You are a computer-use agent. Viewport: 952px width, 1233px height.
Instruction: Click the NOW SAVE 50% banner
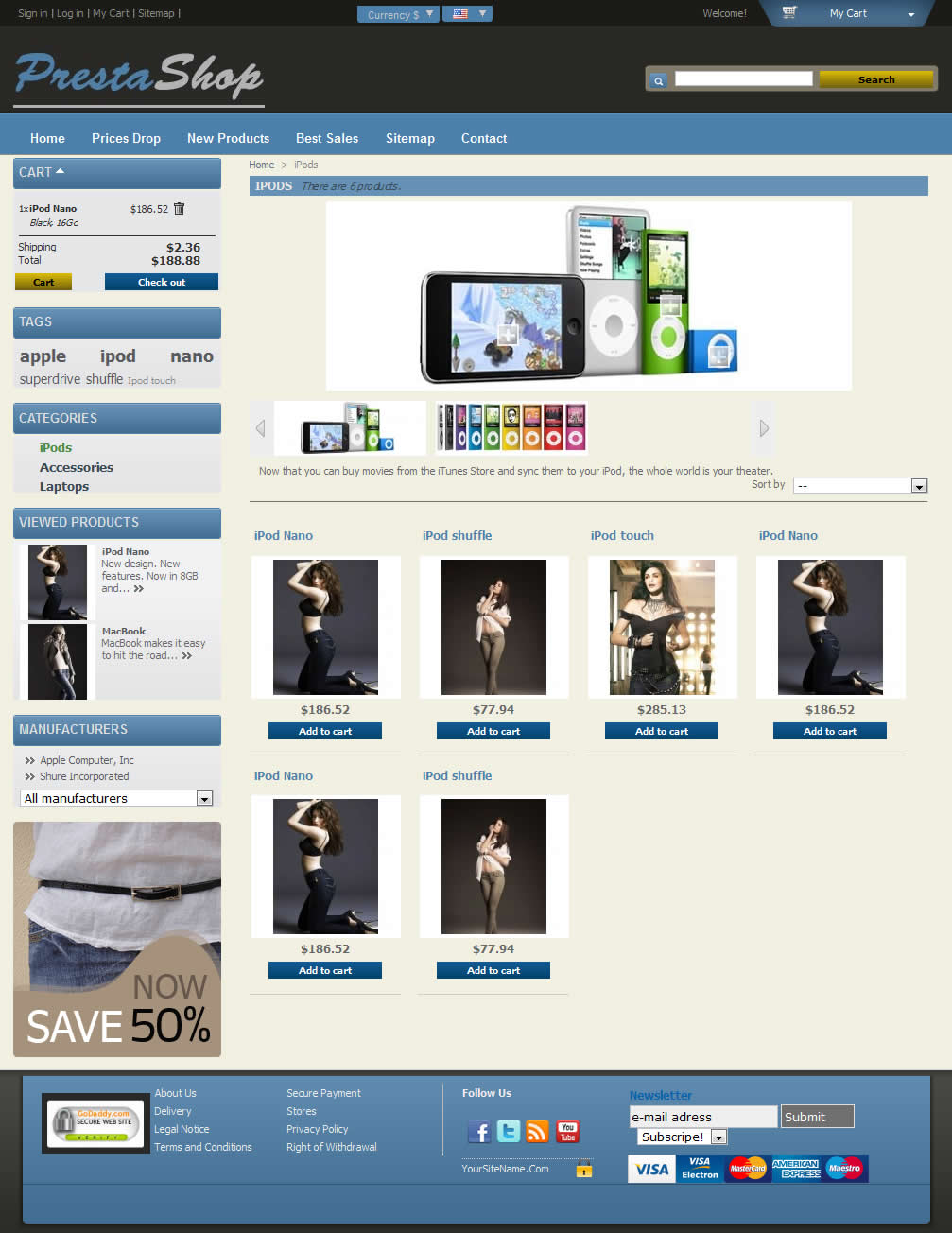point(117,939)
